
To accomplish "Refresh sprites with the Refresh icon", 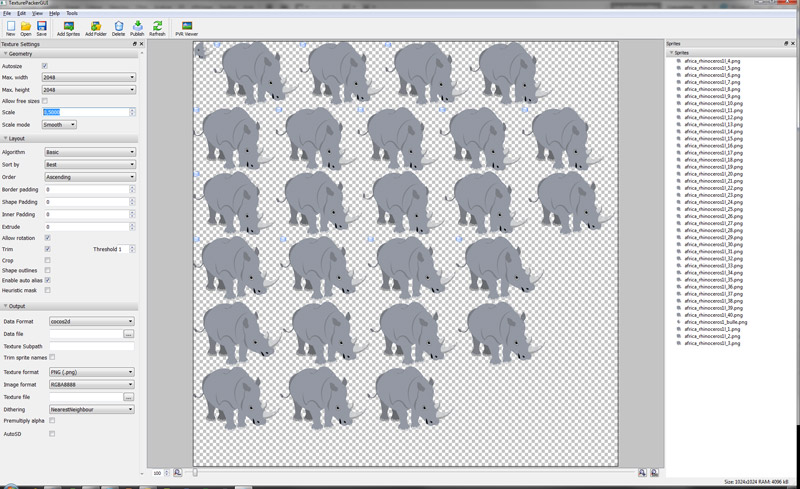I will (x=157, y=28).
